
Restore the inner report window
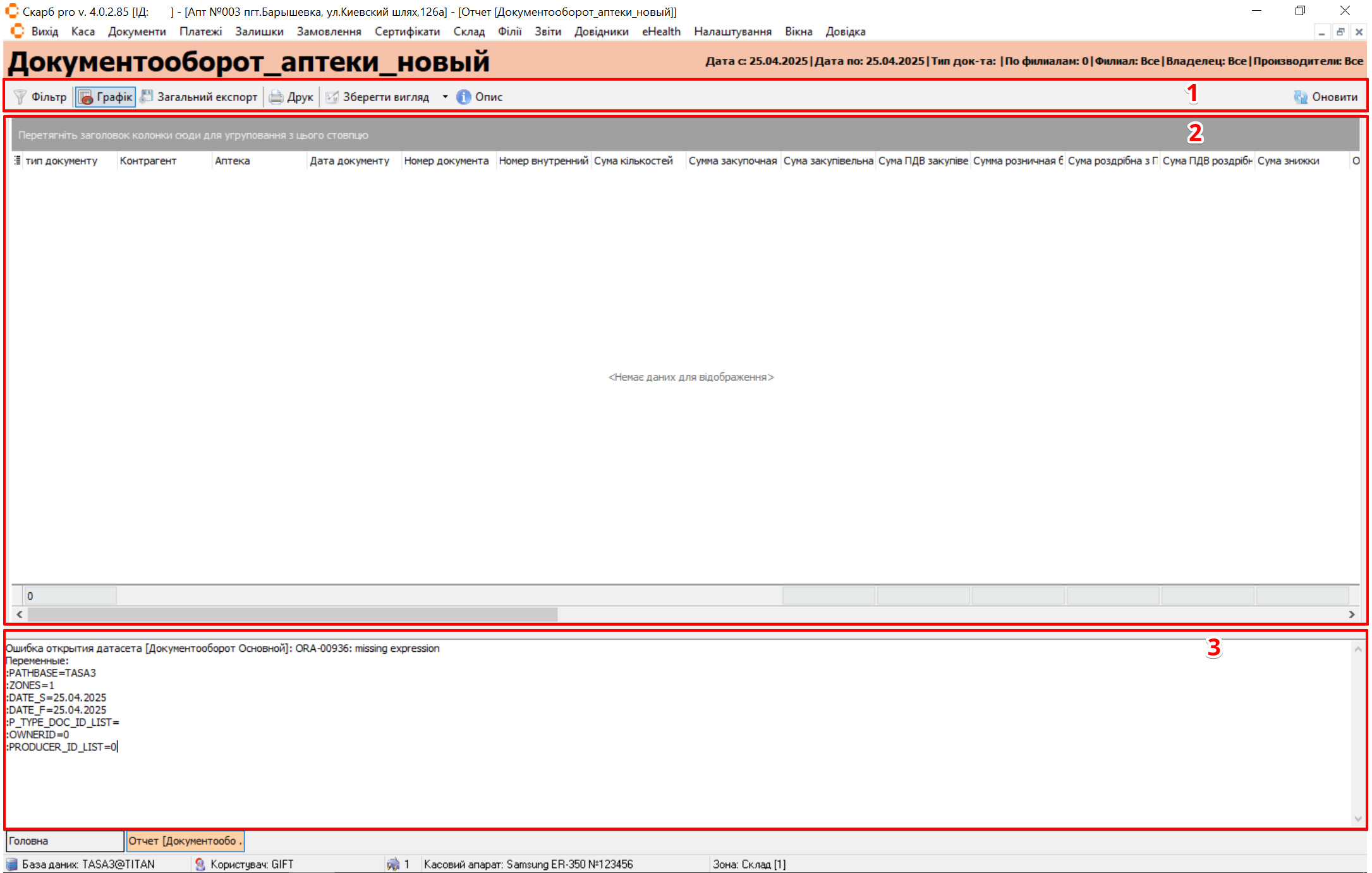coord(1340,32)
